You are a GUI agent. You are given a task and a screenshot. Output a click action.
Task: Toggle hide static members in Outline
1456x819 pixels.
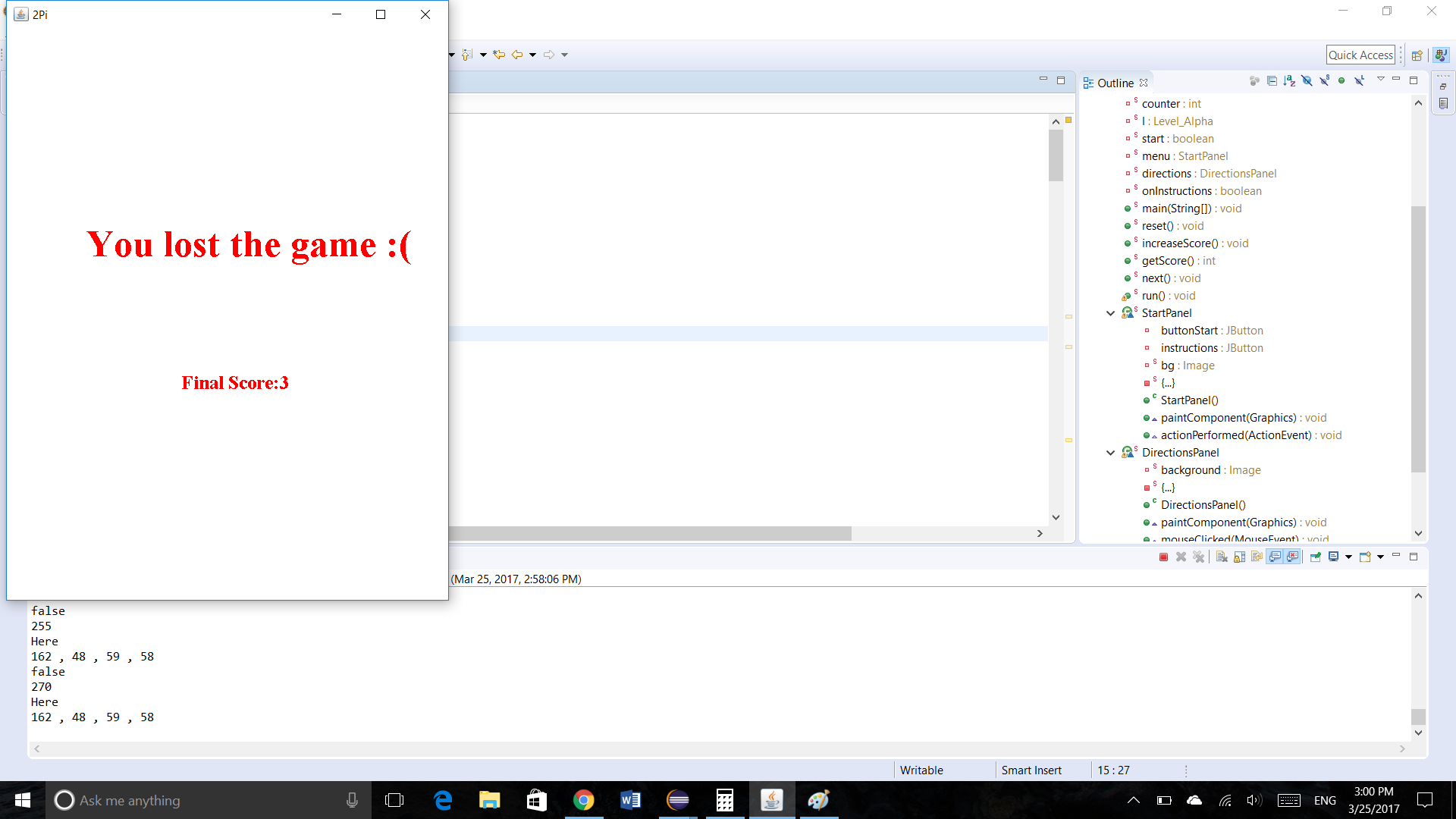pyautogui.click(x=1324, y=80)
